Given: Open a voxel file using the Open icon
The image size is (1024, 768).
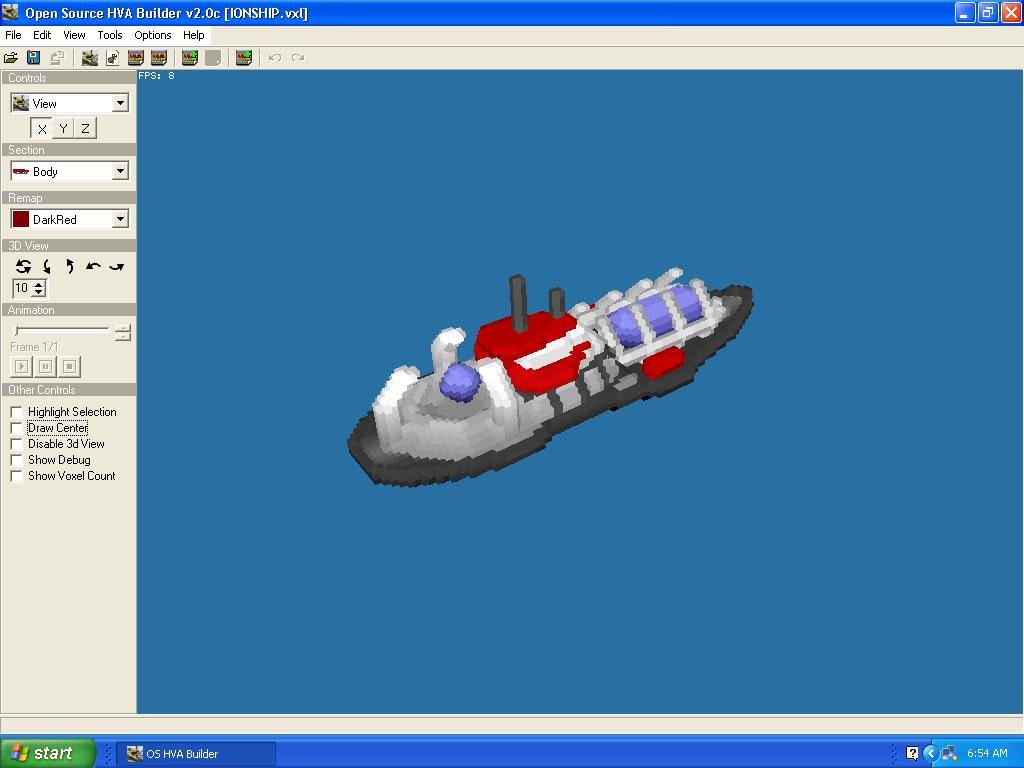Looking at the screenshot, I should (11, 57).
